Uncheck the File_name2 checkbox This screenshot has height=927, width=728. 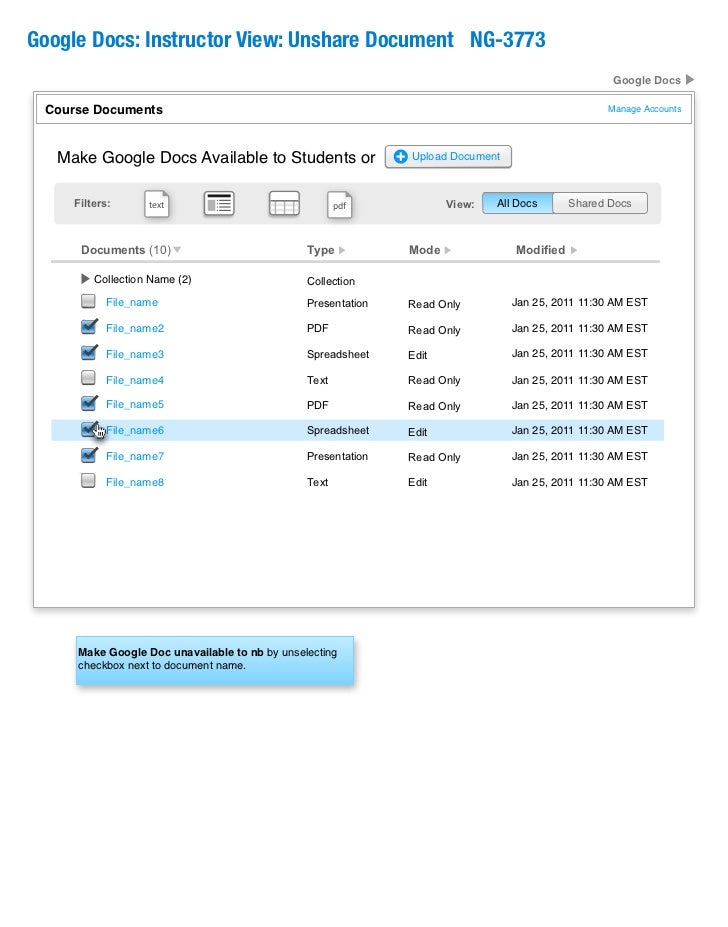coord(89,327)
